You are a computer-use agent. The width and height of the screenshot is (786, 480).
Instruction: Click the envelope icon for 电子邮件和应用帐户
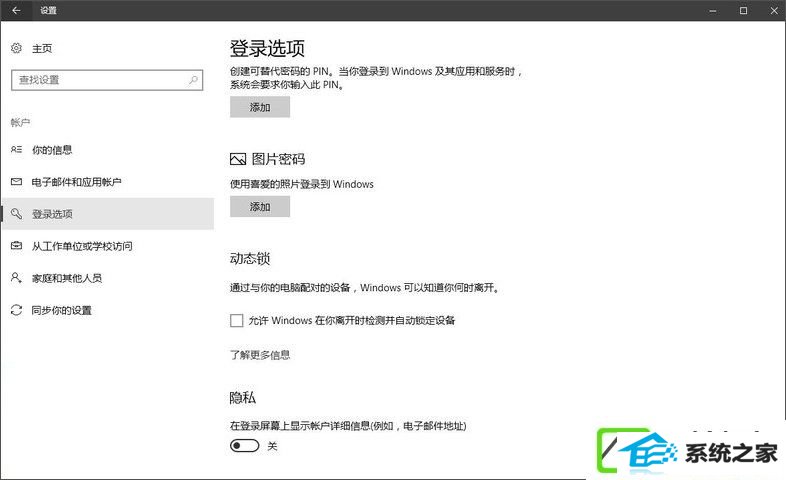16,181
